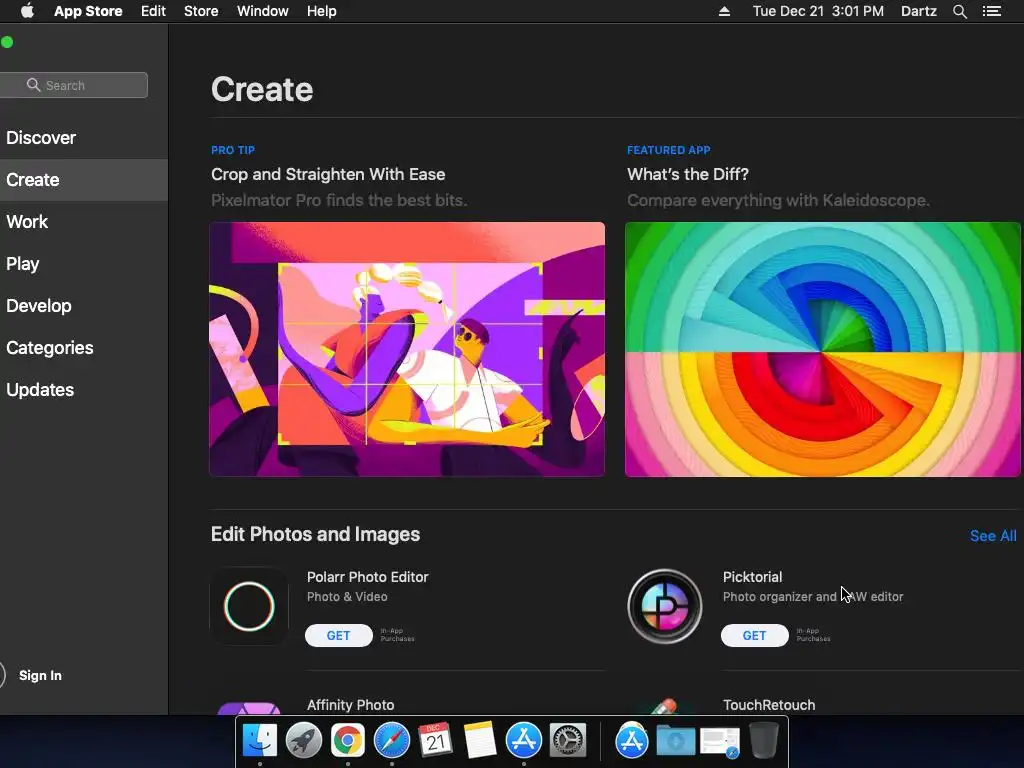This screenshot has height=768, width=1024.
Task: Click the 'PRO TIP' label
Action: pyautogui.click(x=232, y=150)
